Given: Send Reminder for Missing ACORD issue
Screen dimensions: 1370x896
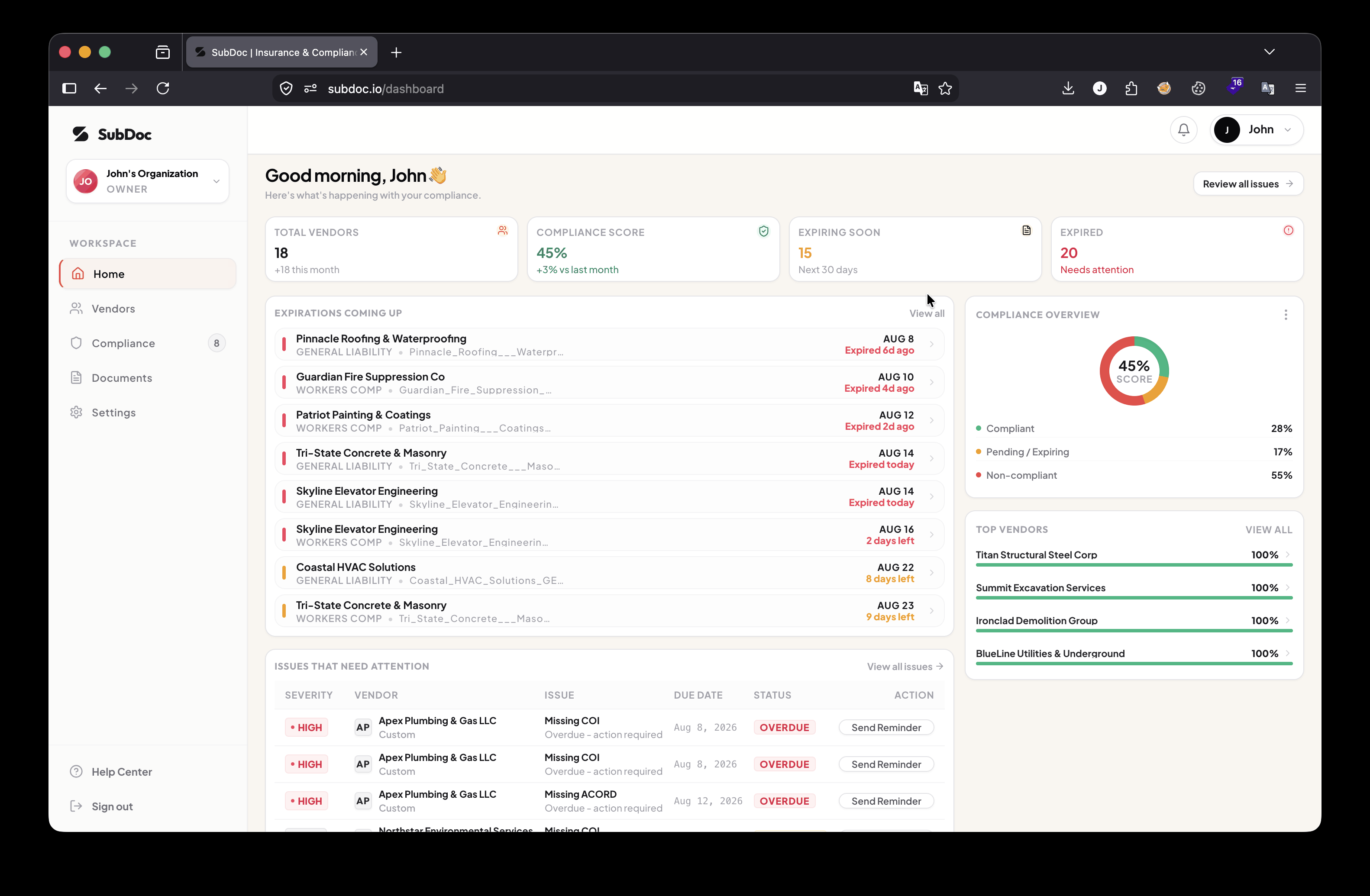Looking at the screenshot, I should click(886, 801).
